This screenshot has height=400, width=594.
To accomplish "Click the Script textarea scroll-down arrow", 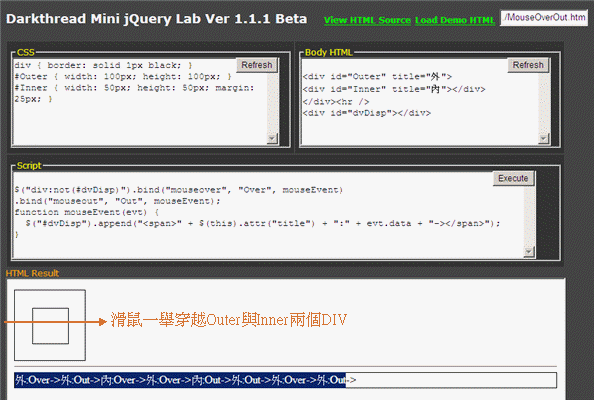I will 528,251.
